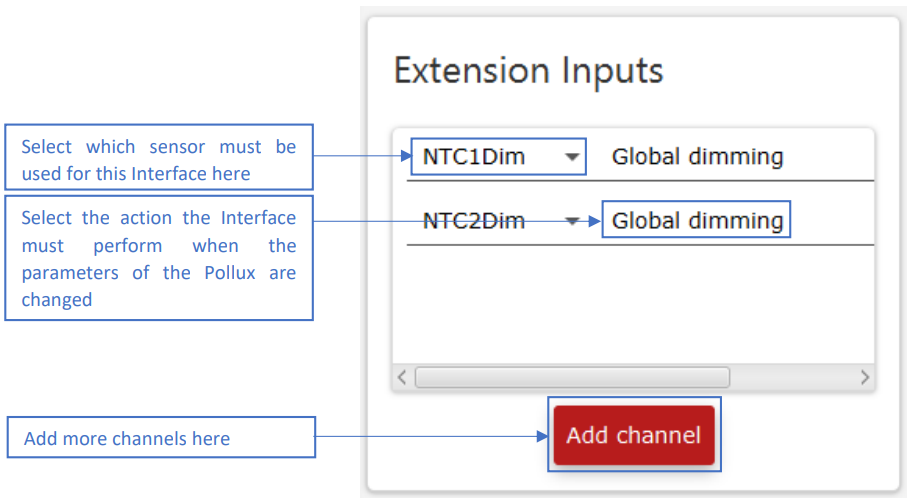Click the red Add channel button
Viewport: 907px width, 498px height.
click(634, 435)
